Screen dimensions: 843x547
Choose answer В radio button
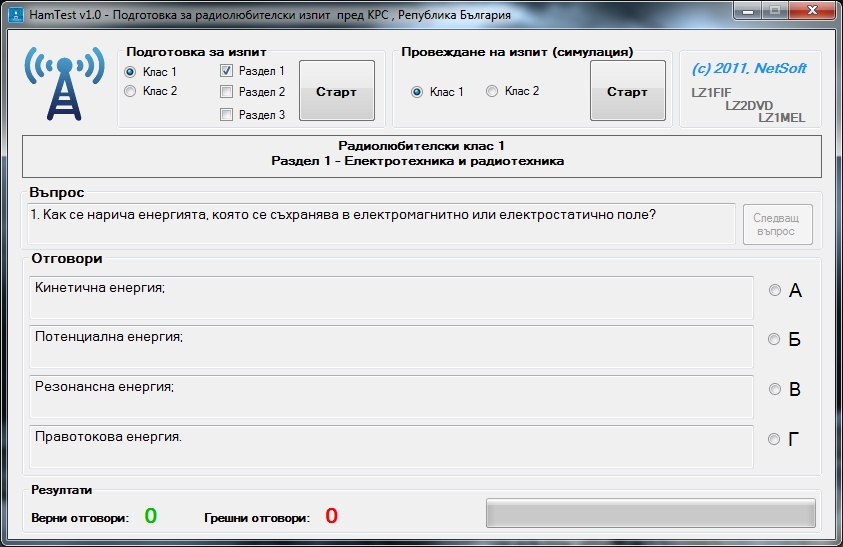774,389
